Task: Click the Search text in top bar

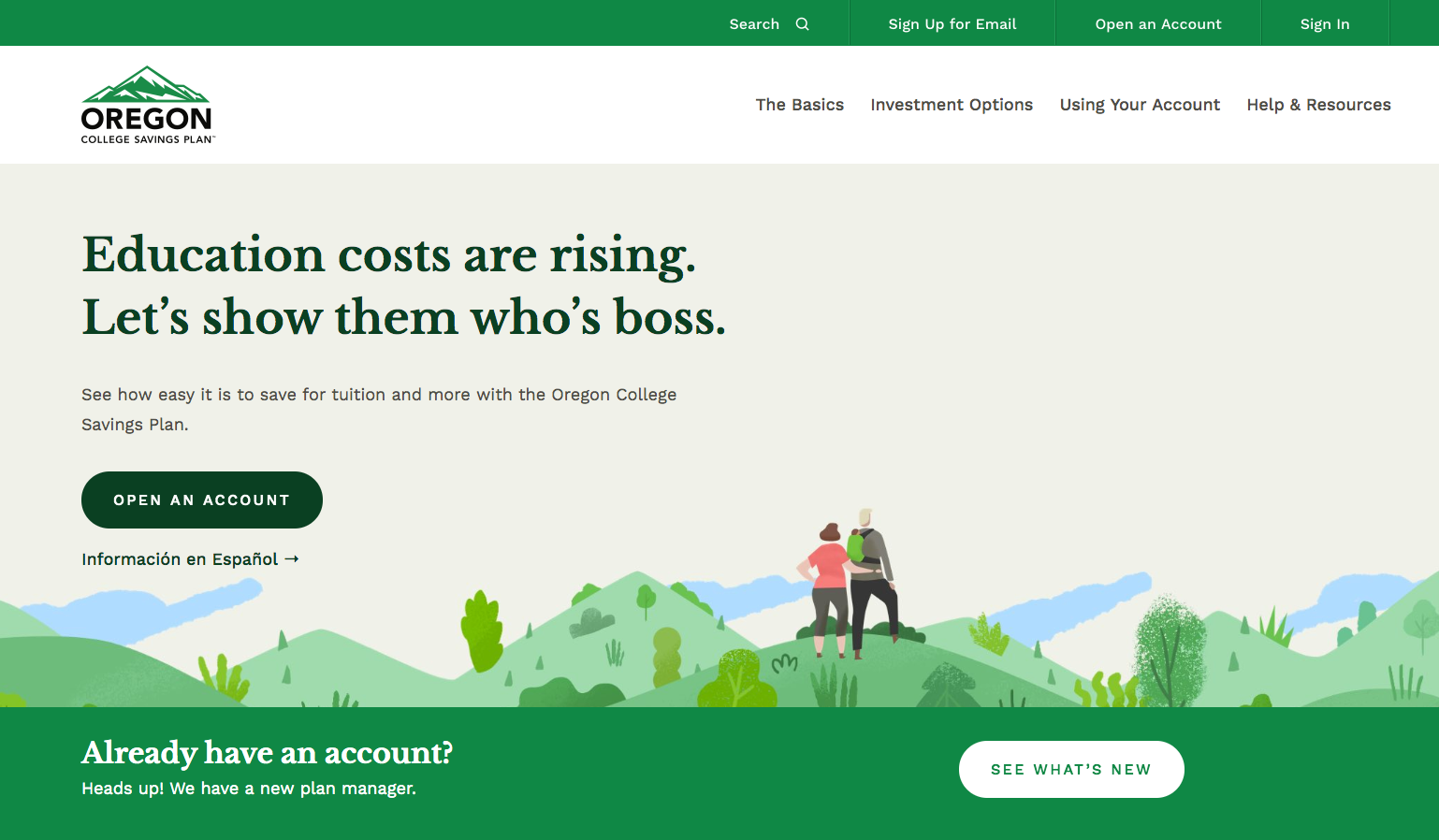Action: coord(754,24)
